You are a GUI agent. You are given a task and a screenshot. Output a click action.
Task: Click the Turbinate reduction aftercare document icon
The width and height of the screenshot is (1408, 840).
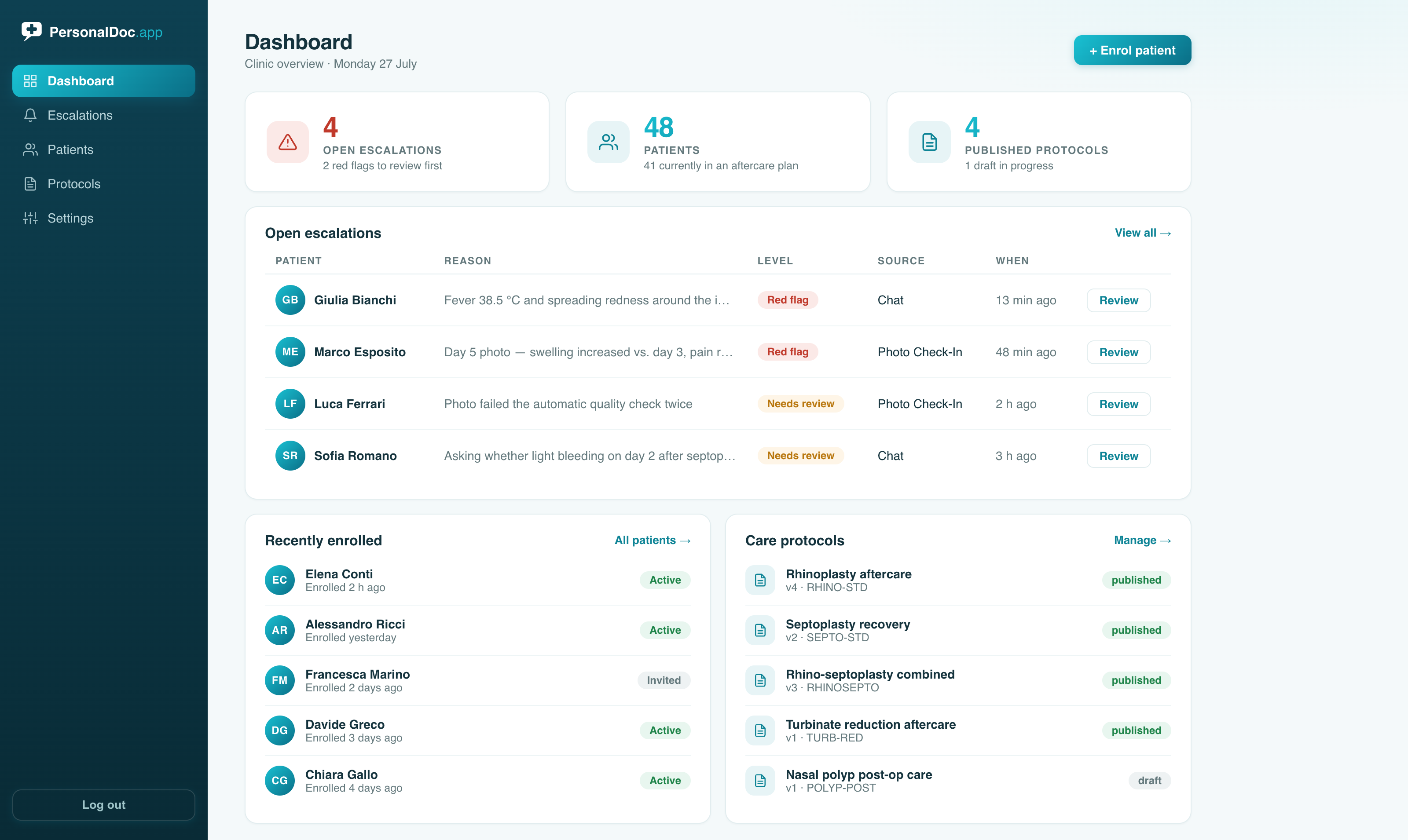(x=760, y=730)
